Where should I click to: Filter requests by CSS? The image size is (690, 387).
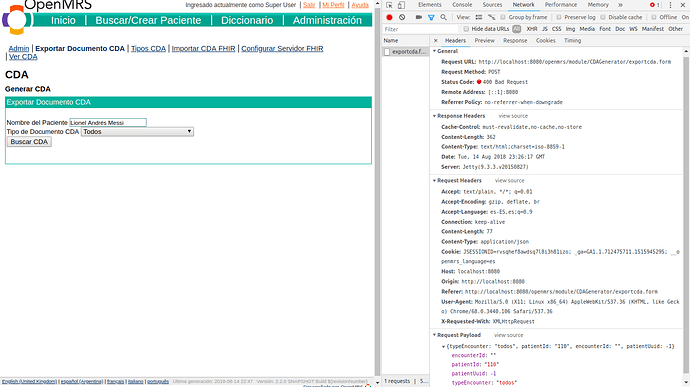557,29
